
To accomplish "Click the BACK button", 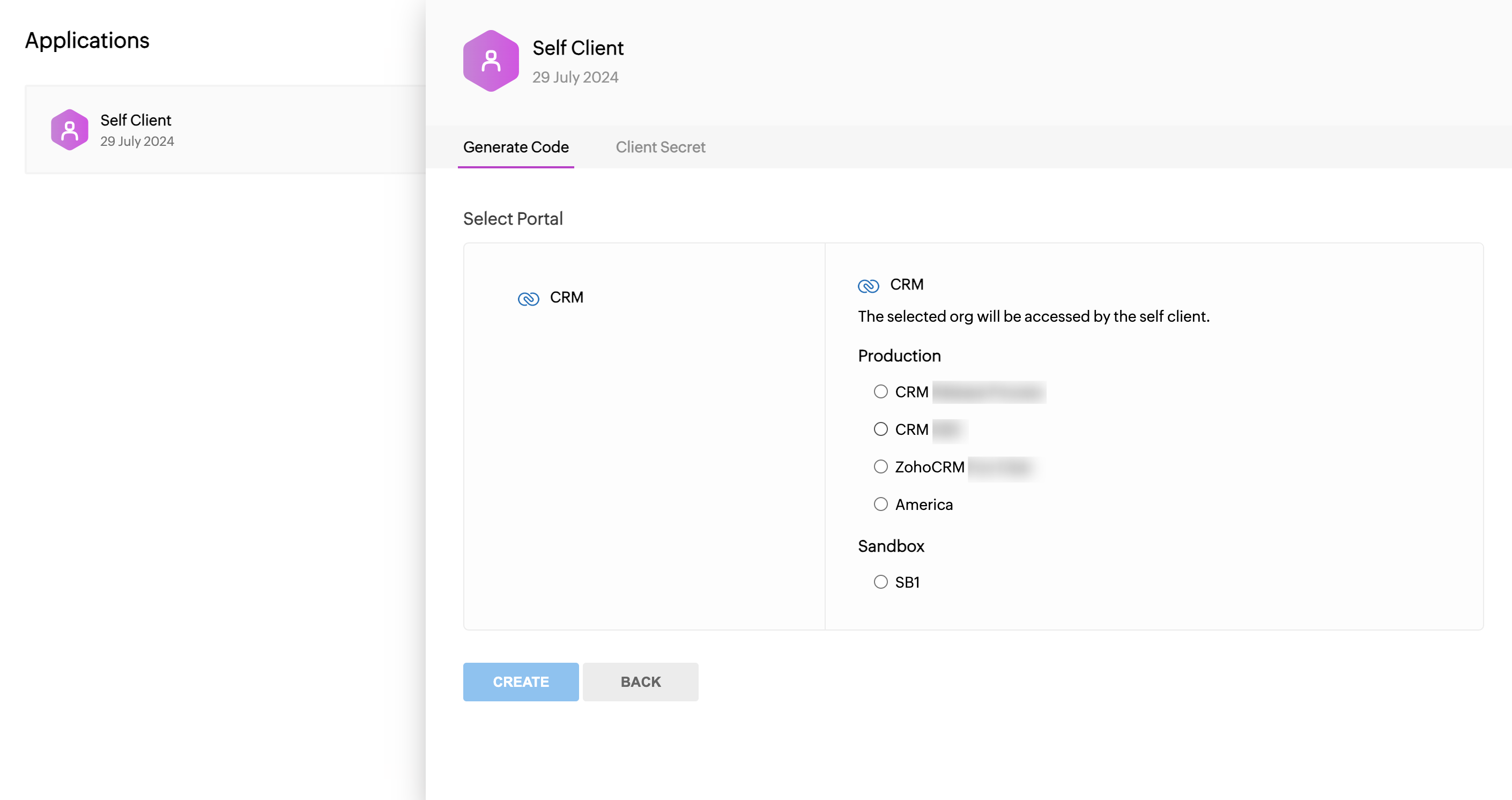I will click(x=640, y=682).
